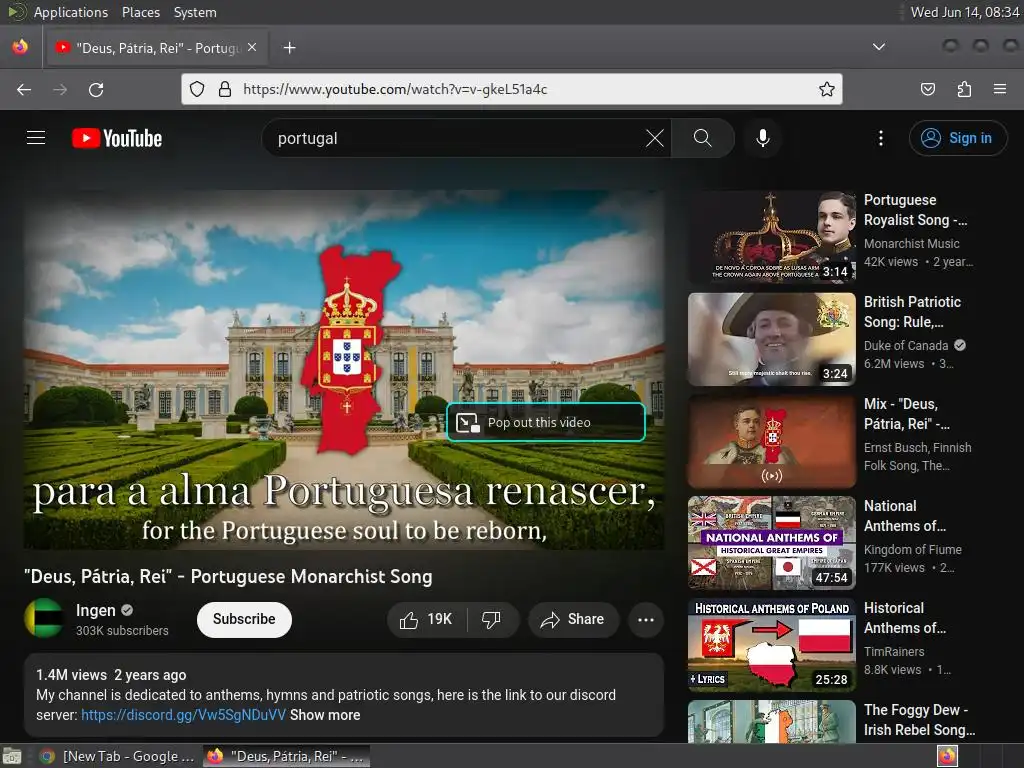
Task: Open British Patriotic Song: Rule thumbnail
Action: click(x=772, y=340)
